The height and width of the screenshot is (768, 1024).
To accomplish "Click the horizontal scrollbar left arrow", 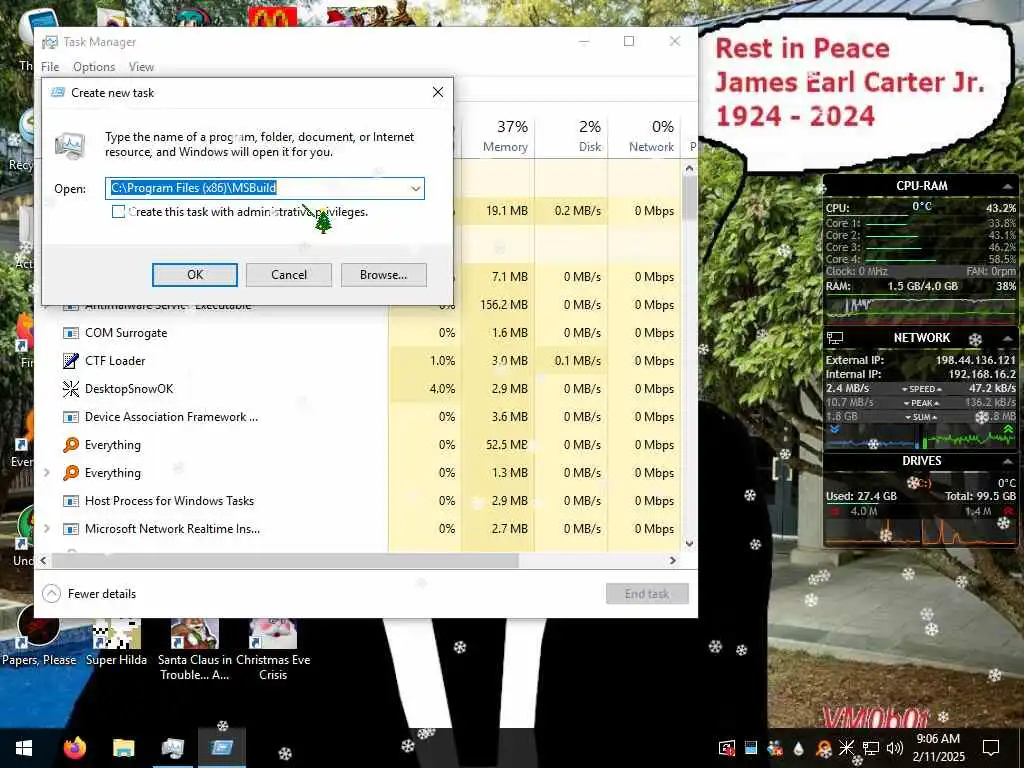I will pyautogui.click(x=44, y=560).
